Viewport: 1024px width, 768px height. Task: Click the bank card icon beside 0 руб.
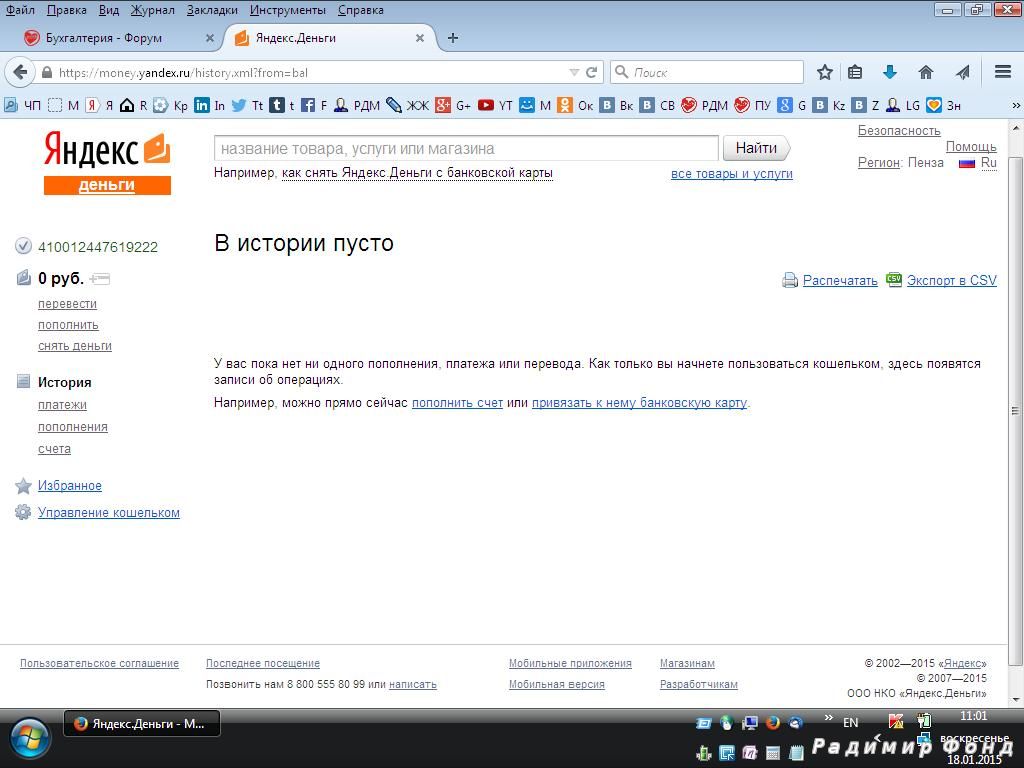pyautogui.click(x=100, y=280)
